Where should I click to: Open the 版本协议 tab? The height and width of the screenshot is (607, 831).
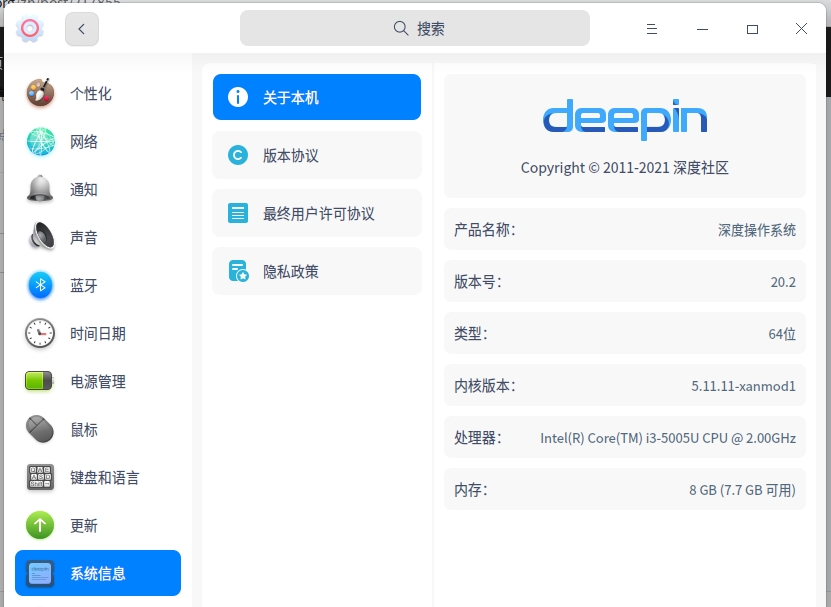317,155
